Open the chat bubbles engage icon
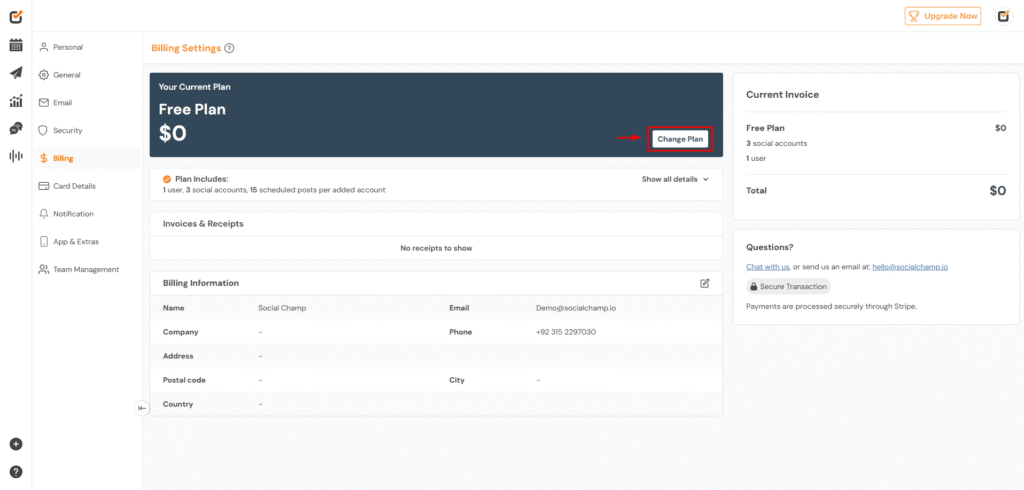This screenshot has height=490, width=1024. [16, 128]
